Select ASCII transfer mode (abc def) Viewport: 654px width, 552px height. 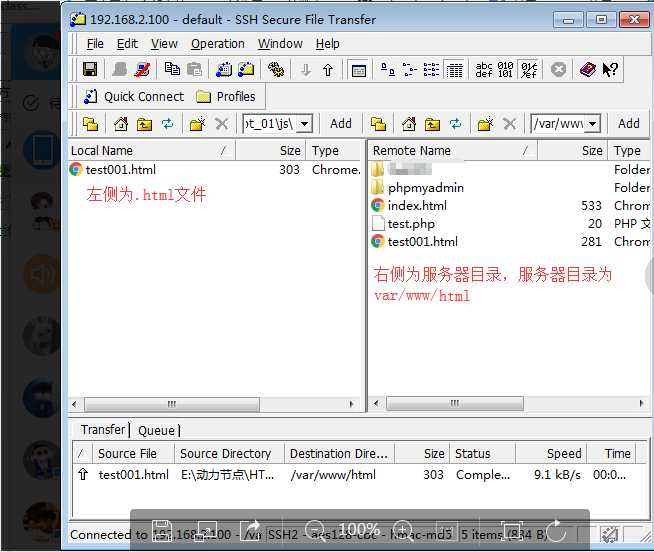(484, 69)
